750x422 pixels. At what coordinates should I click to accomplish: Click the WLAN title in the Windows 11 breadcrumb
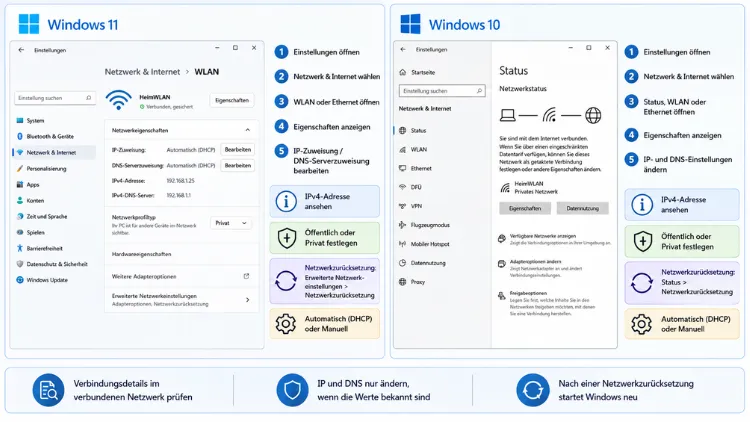click(x=207, y=72)
